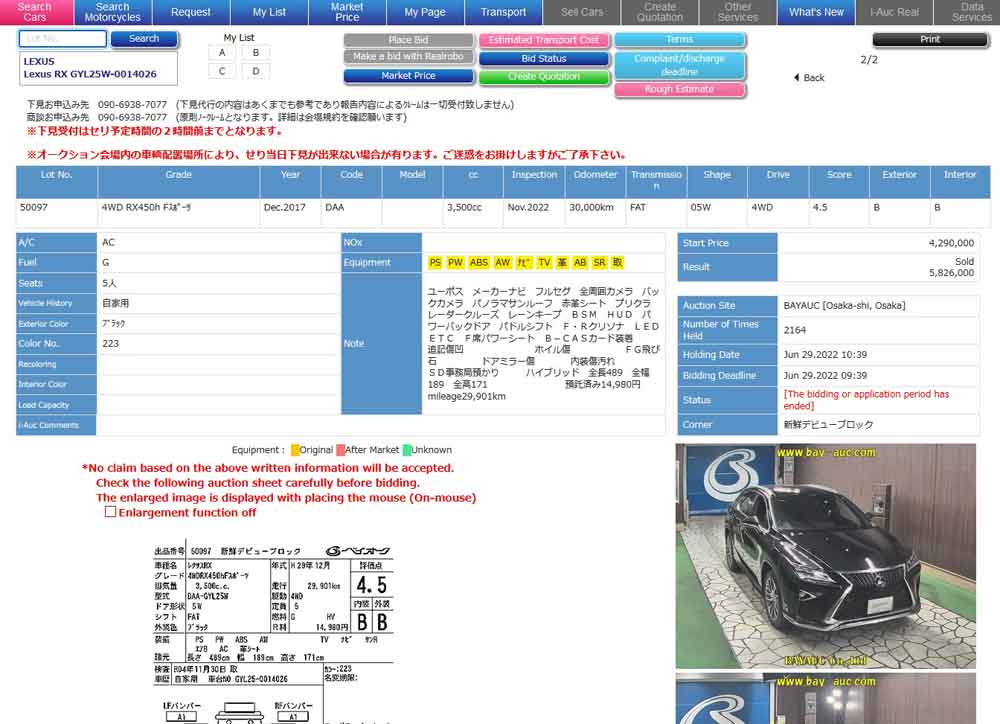1000x724 pixels.
Task: Click the green Create Quotation button
Action: (x=544, y=77)
